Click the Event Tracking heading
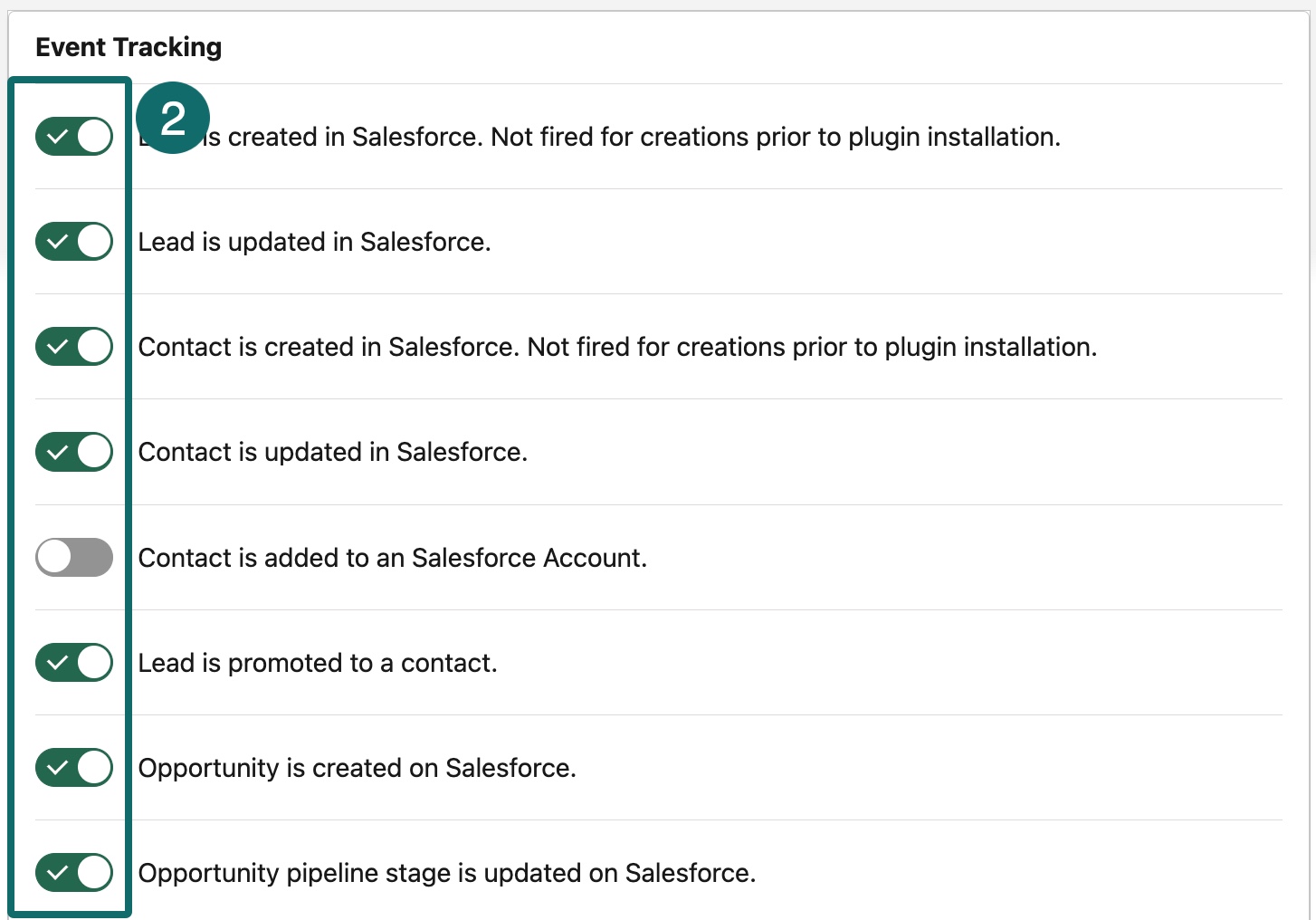This screenshot has height=920, width=1316. pos(129,47)
